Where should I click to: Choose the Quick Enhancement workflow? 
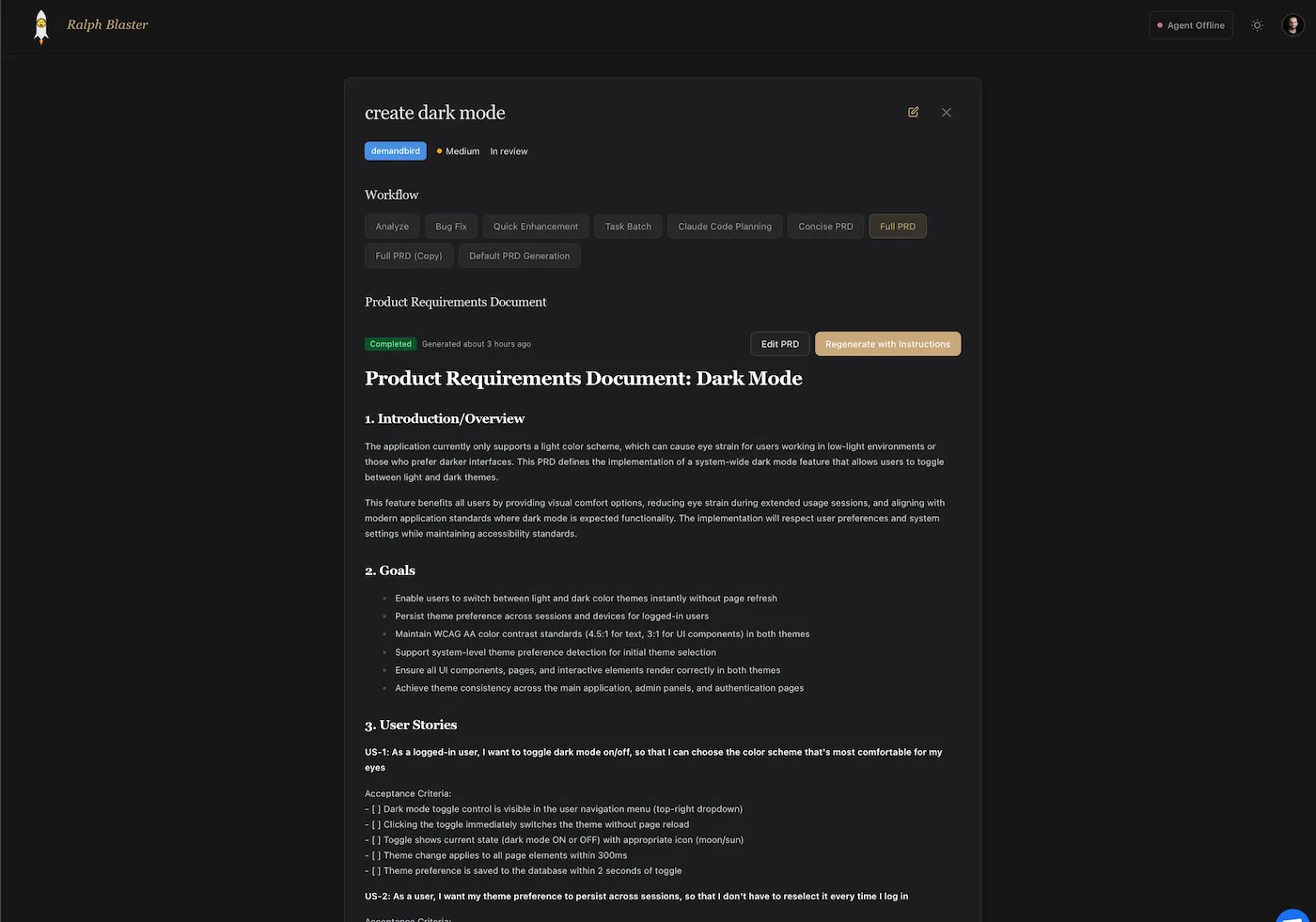click(x=535, y=226)
